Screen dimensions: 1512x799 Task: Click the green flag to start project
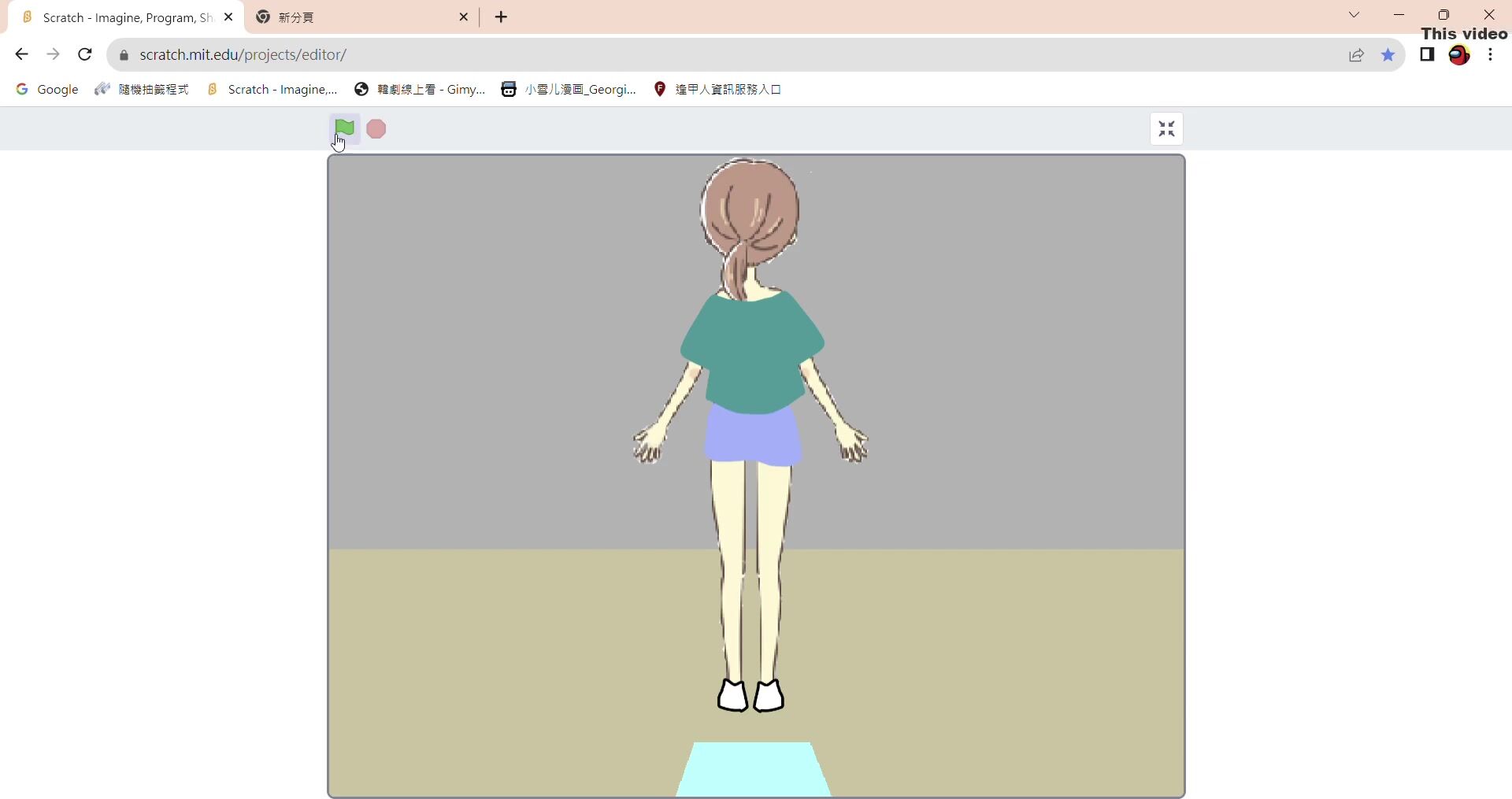click(x=344, y=128)
